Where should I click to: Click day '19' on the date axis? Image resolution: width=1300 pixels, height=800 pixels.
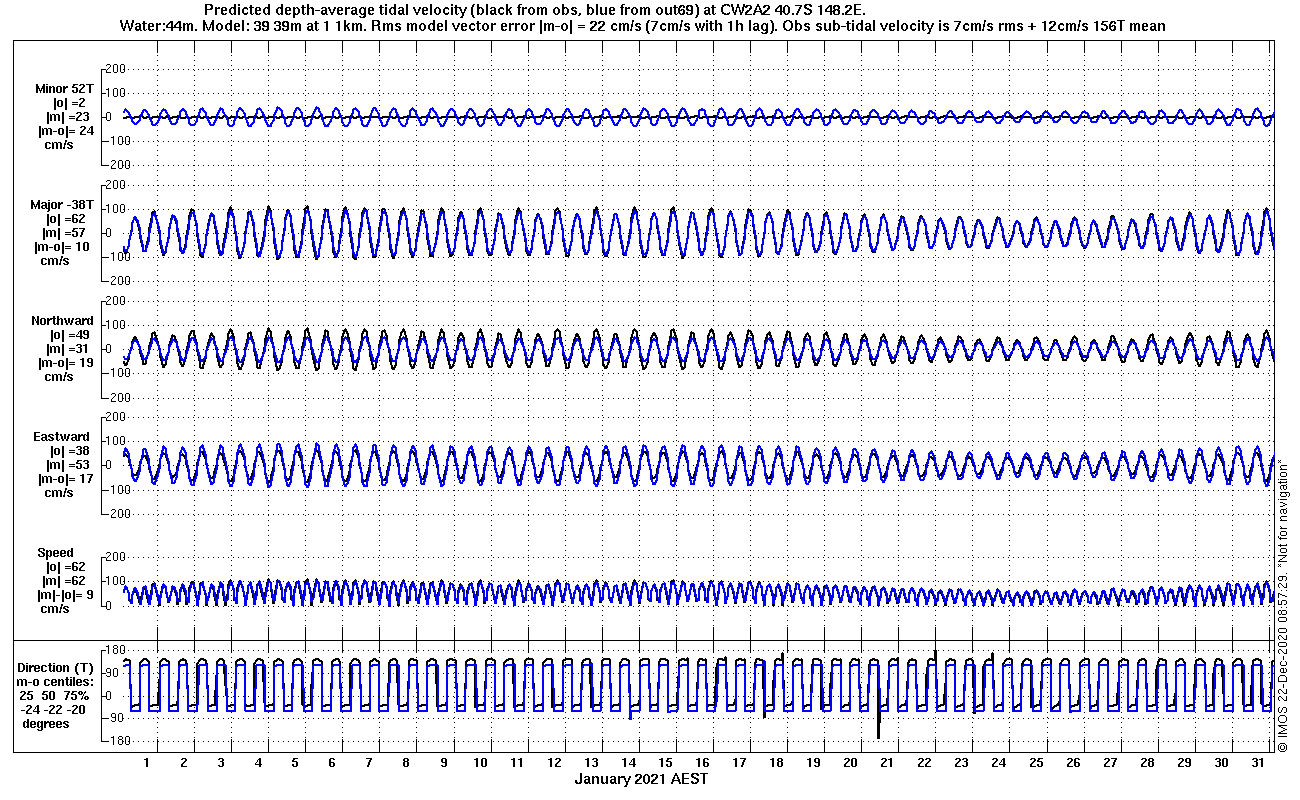pos(813,763)
